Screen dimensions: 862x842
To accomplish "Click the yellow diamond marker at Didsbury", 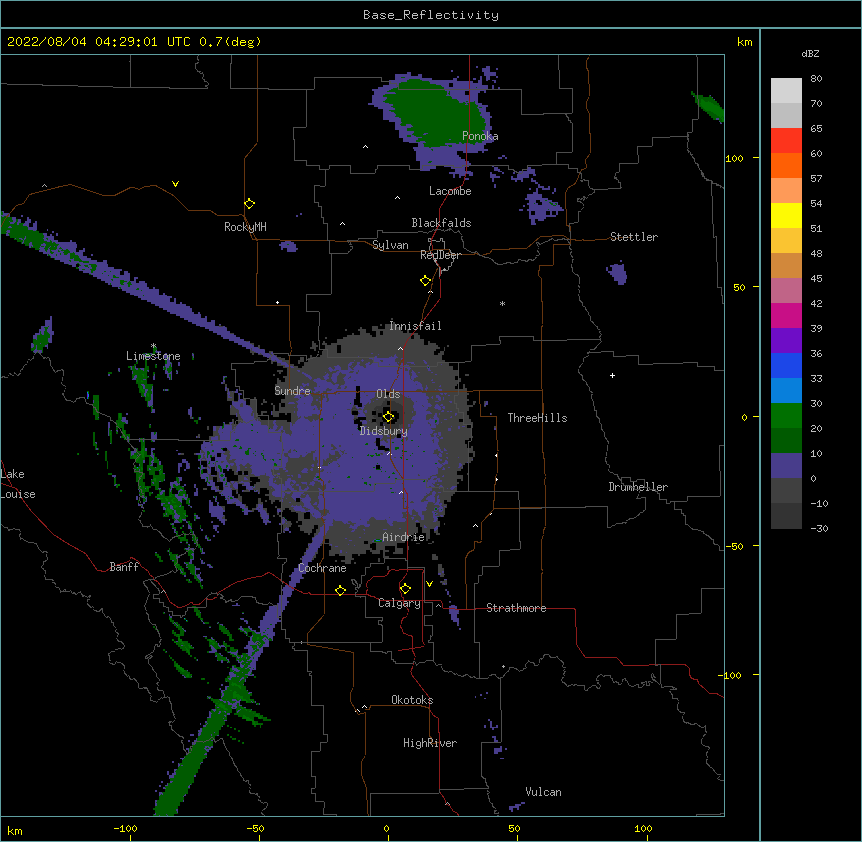I will 388,417.
